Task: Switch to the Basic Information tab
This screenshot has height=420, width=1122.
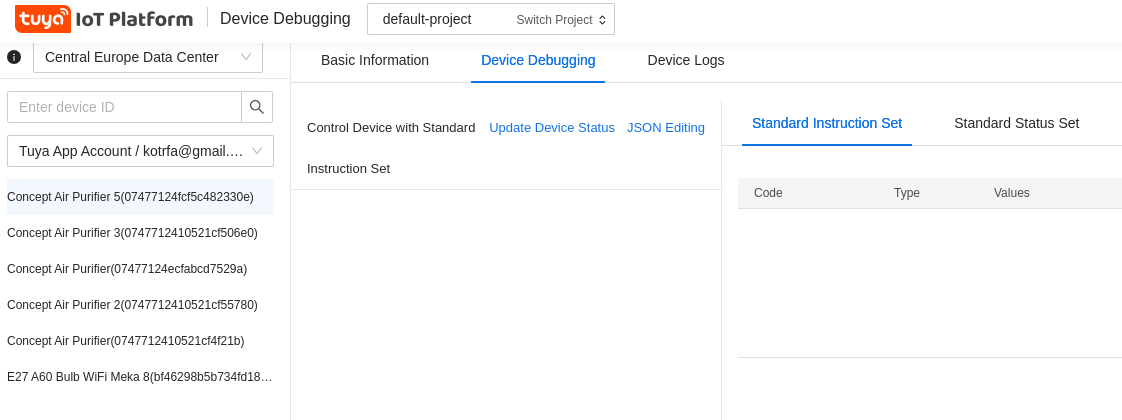Action: pyautogui.click(x=375, y=61)
